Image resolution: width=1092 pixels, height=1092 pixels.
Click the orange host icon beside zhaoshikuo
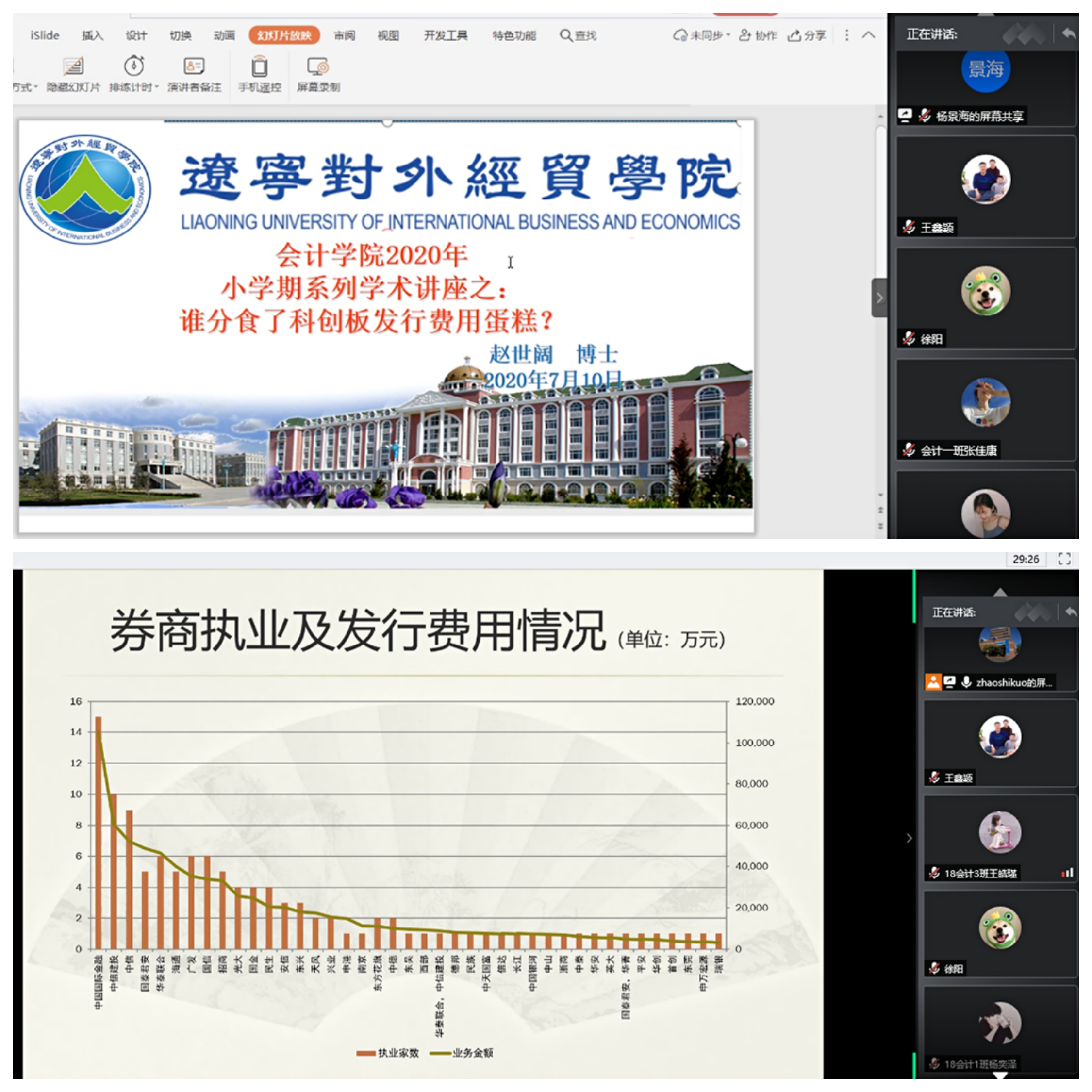click(x=933, y=682)
